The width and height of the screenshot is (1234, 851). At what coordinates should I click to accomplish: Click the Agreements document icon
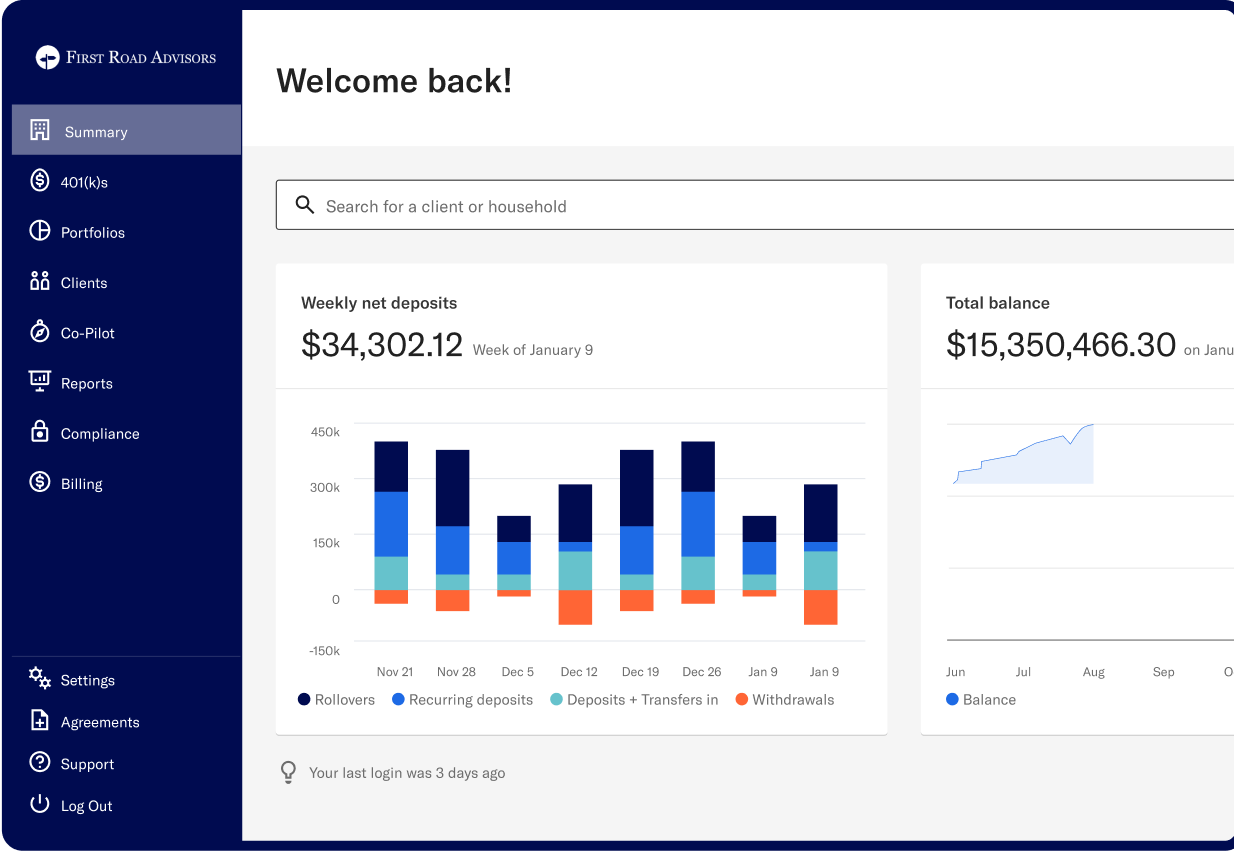(40, 721)
